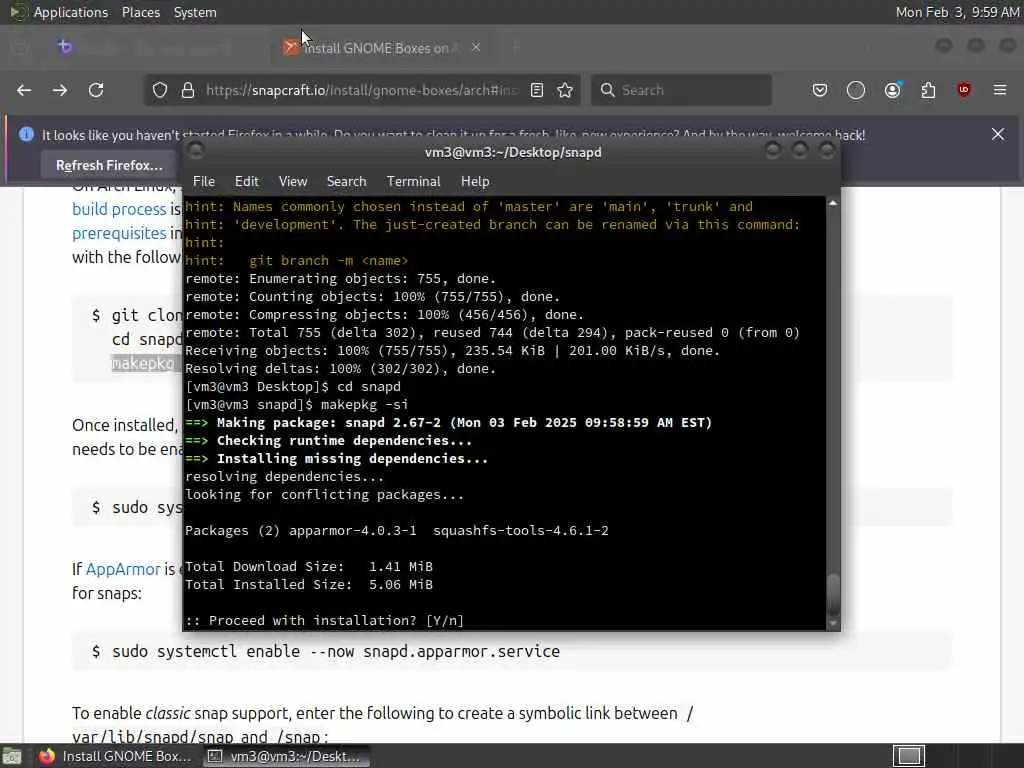Image resolution: width=1024 pixels, height=768 pixels.
Task: Dismiss the Firefox refresh notification bar
Action: (x=998, y=135)
